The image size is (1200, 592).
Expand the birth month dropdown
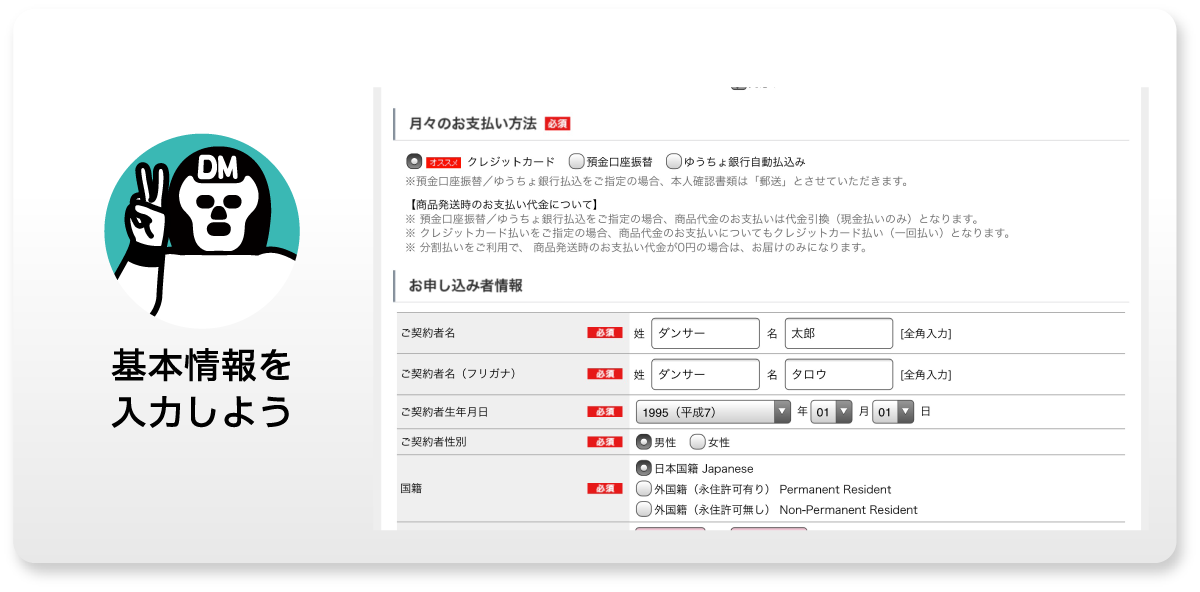pos(831,412)
